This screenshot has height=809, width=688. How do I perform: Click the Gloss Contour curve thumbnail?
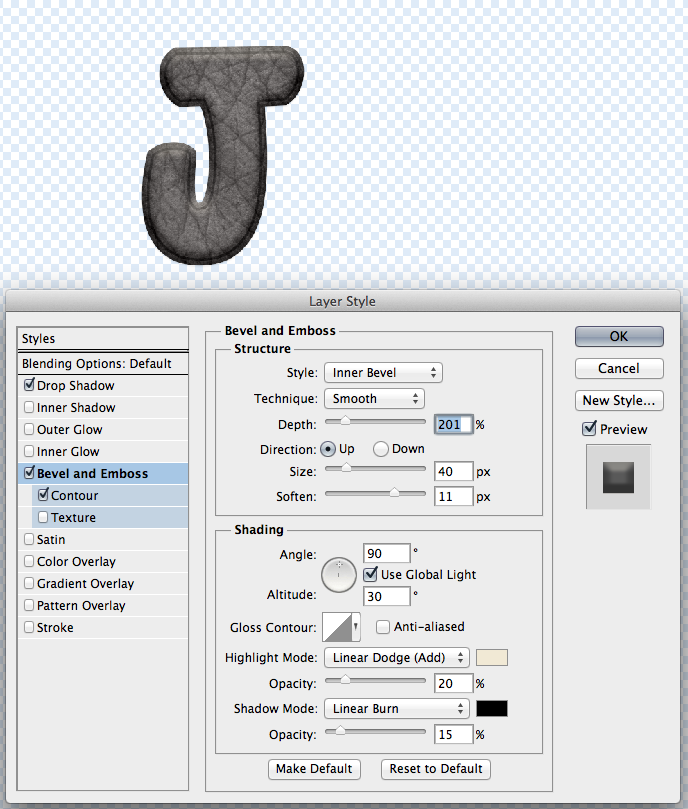(338, 627)
